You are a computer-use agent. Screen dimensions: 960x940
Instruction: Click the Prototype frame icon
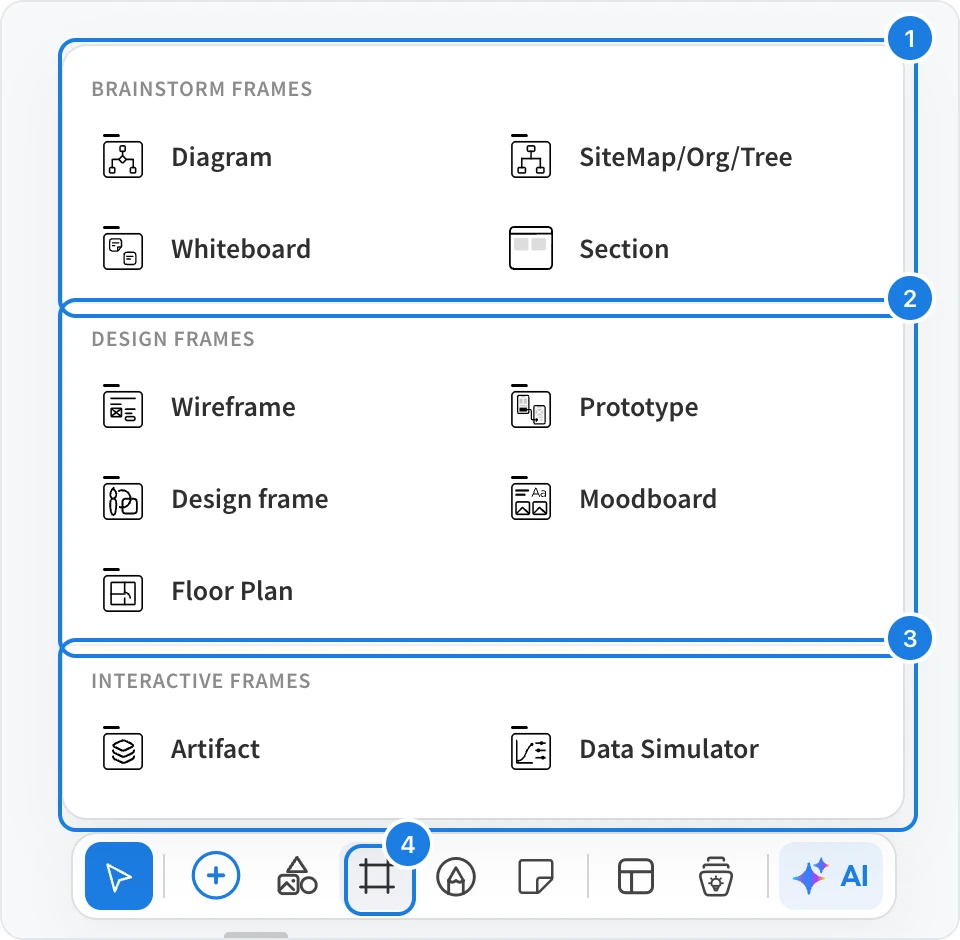click(x=531, y=407)
